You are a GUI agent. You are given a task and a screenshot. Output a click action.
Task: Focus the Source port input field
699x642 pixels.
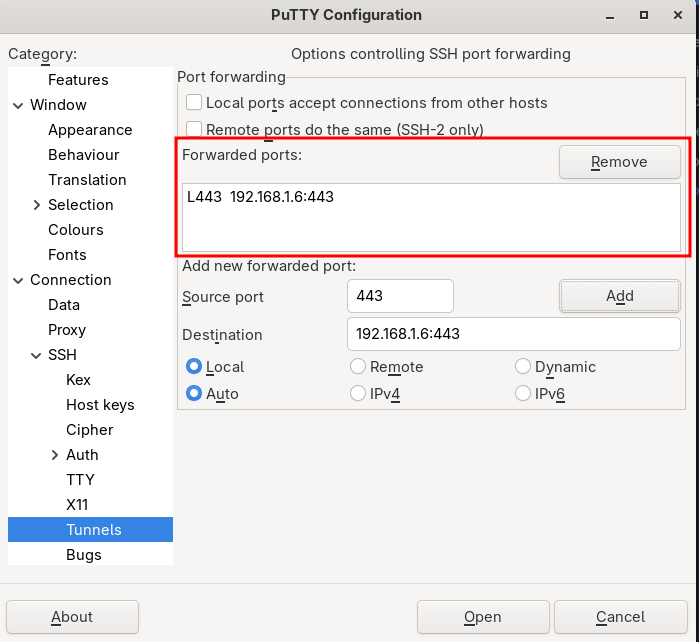[400, 296]
